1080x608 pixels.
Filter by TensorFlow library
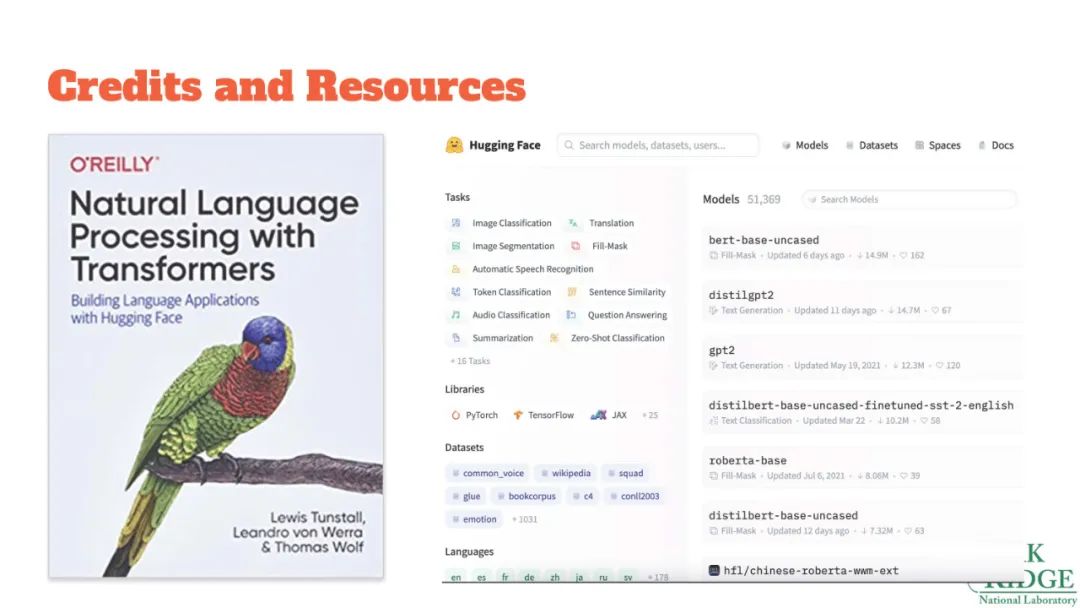click(543, 415)
